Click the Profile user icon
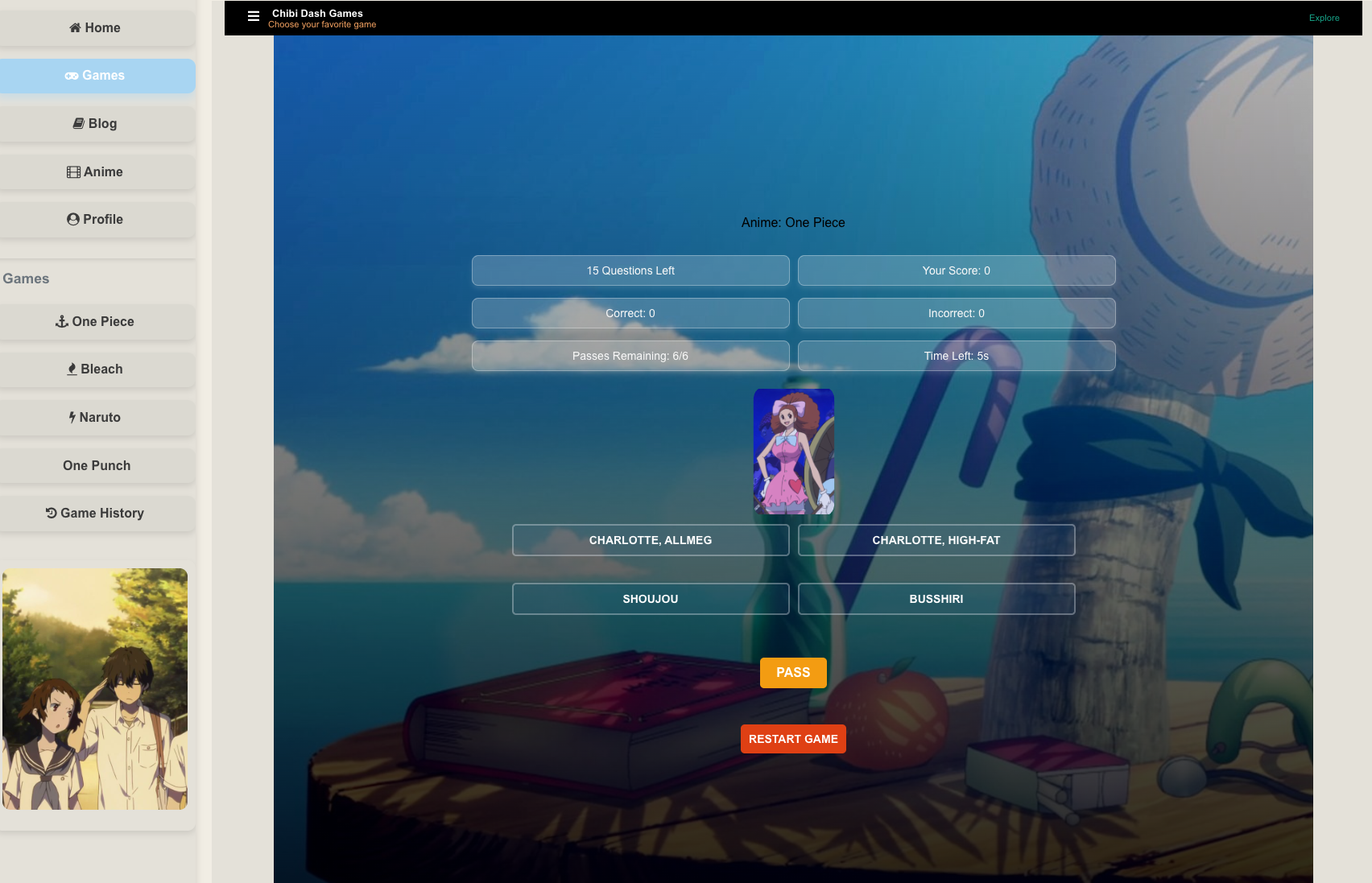The height and width of the screenshot is (883, 1372). (x=73, y=220)
